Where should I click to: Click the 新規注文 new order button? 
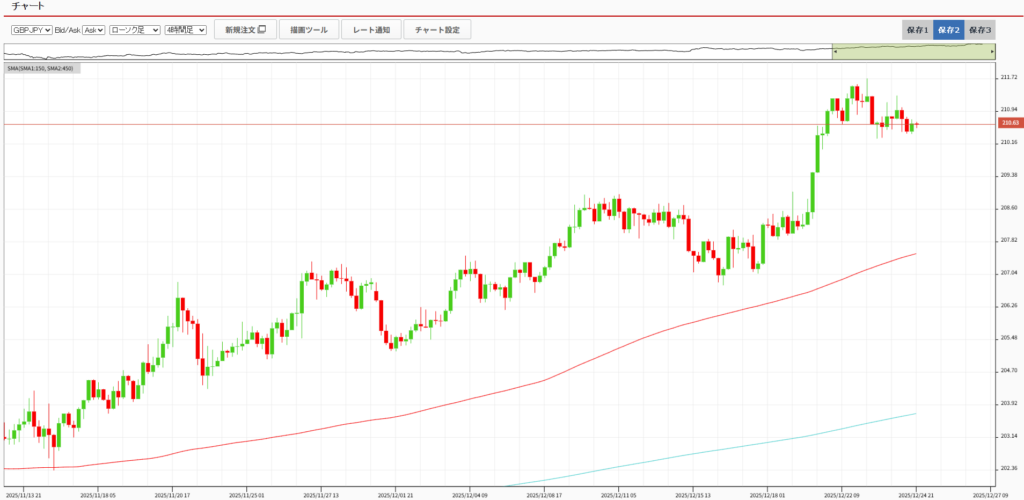tap(240, 30)
